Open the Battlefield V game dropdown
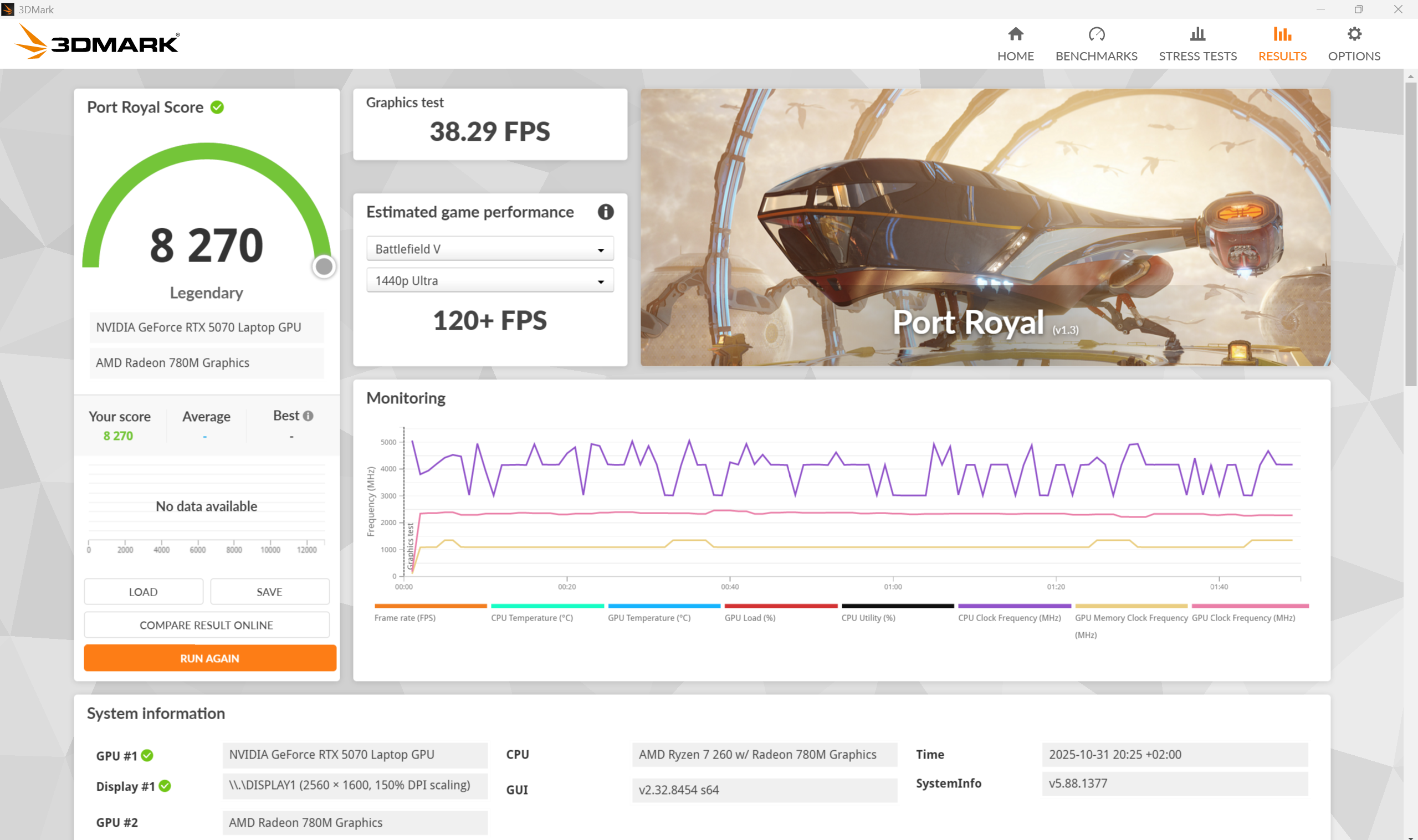 click(x=490, y=249)
